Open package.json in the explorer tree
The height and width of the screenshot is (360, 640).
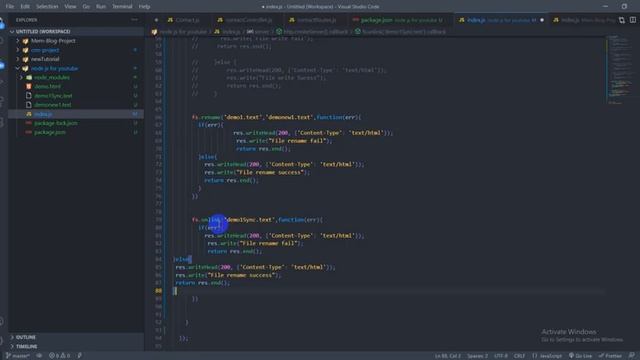76,133
